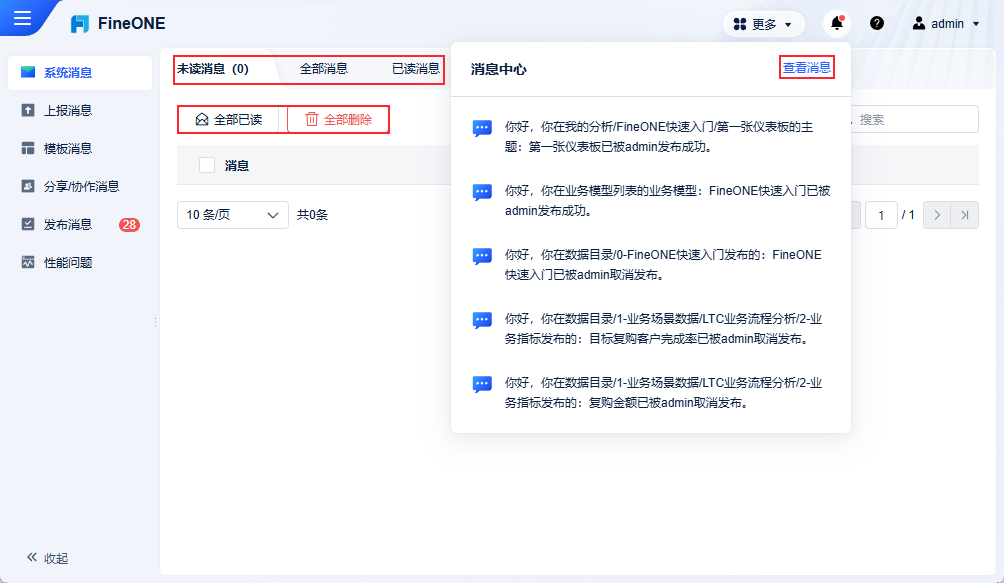This screenshot has width=1004, height=583.
Task: Select 系统消息 in the sidebar
Action: tap(80, 72)
